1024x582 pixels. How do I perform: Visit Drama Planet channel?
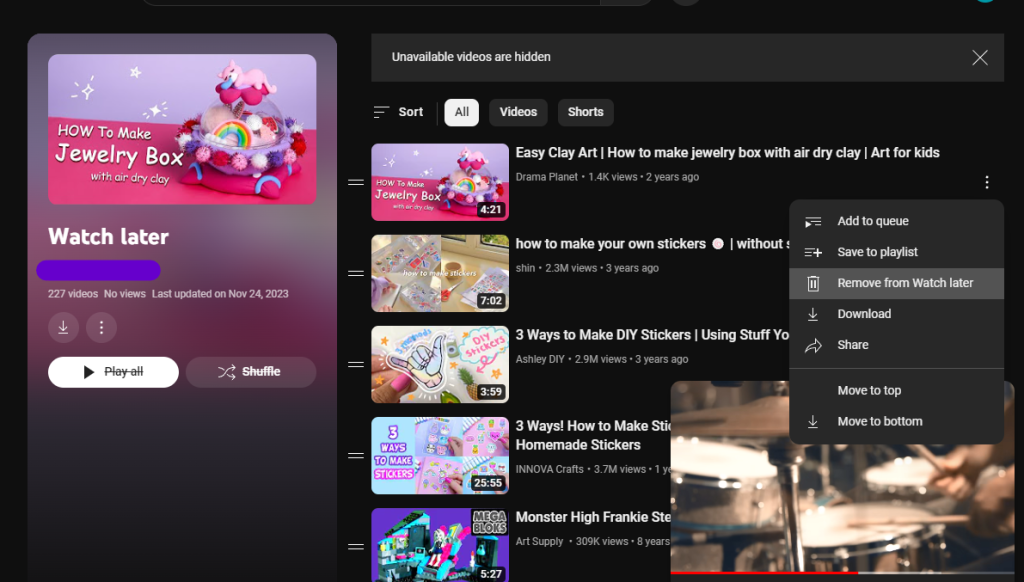[x=547, y=177]
